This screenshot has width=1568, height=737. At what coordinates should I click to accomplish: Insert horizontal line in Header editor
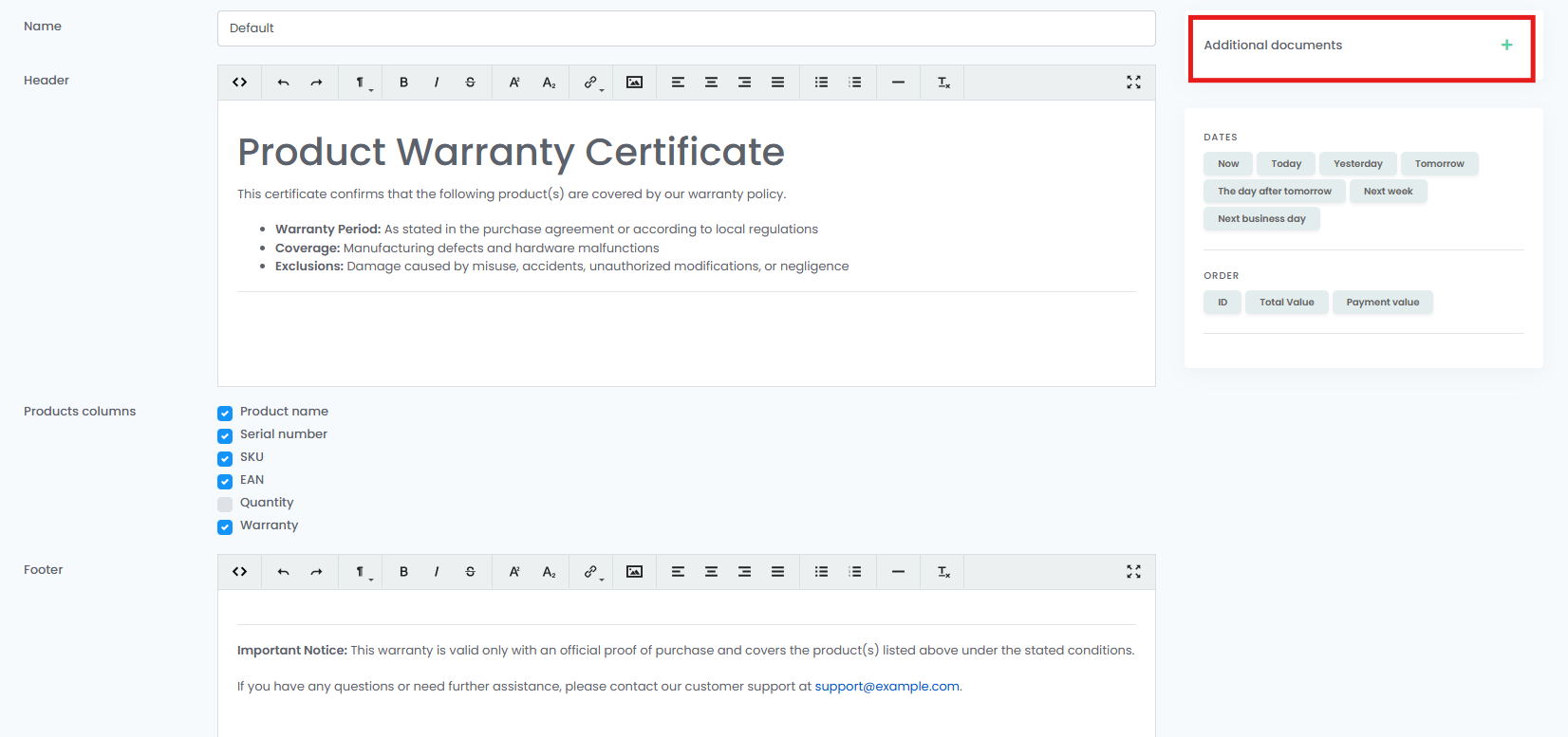pos(898,83)
